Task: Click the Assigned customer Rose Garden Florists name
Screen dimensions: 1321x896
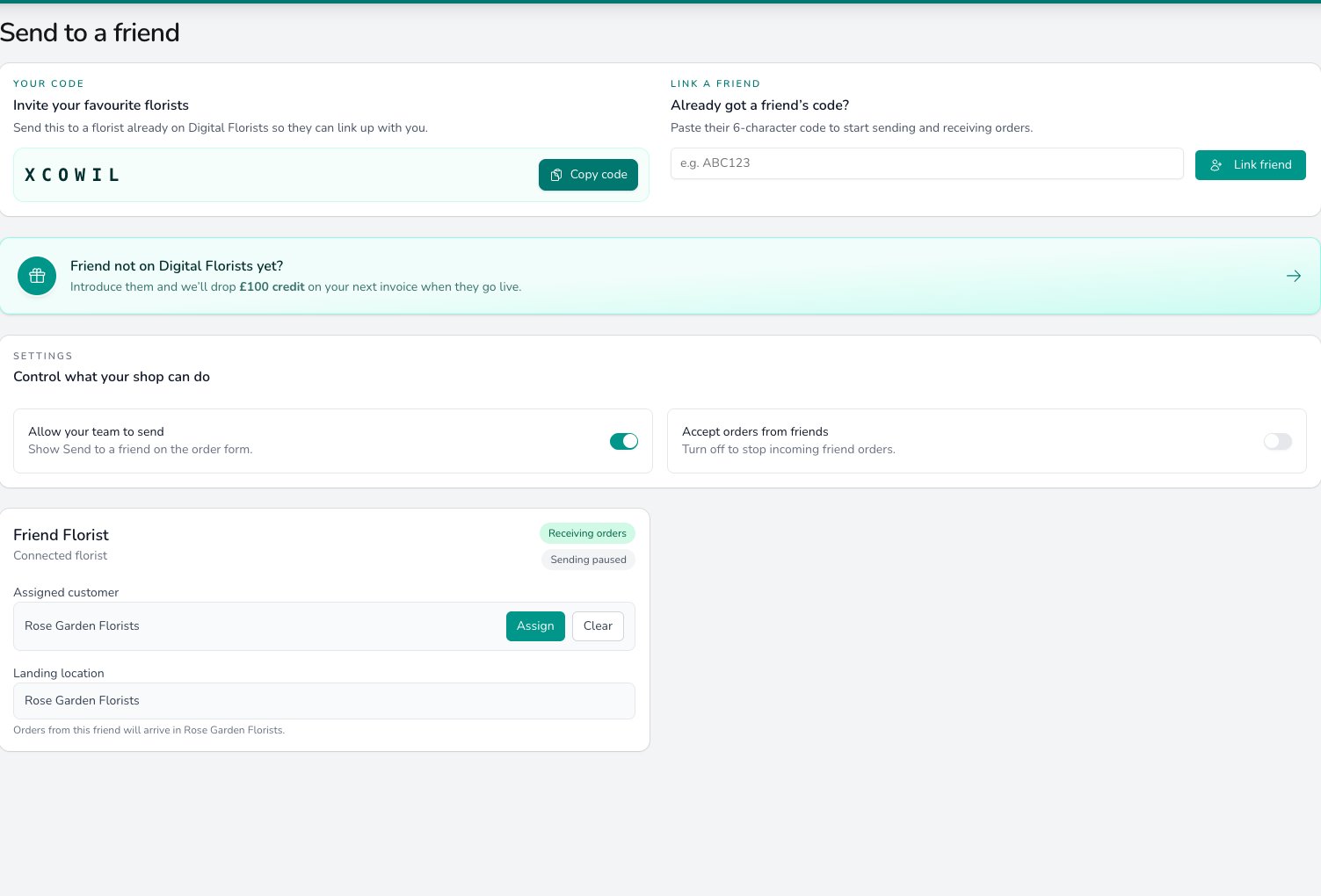Action: (82, 626)
